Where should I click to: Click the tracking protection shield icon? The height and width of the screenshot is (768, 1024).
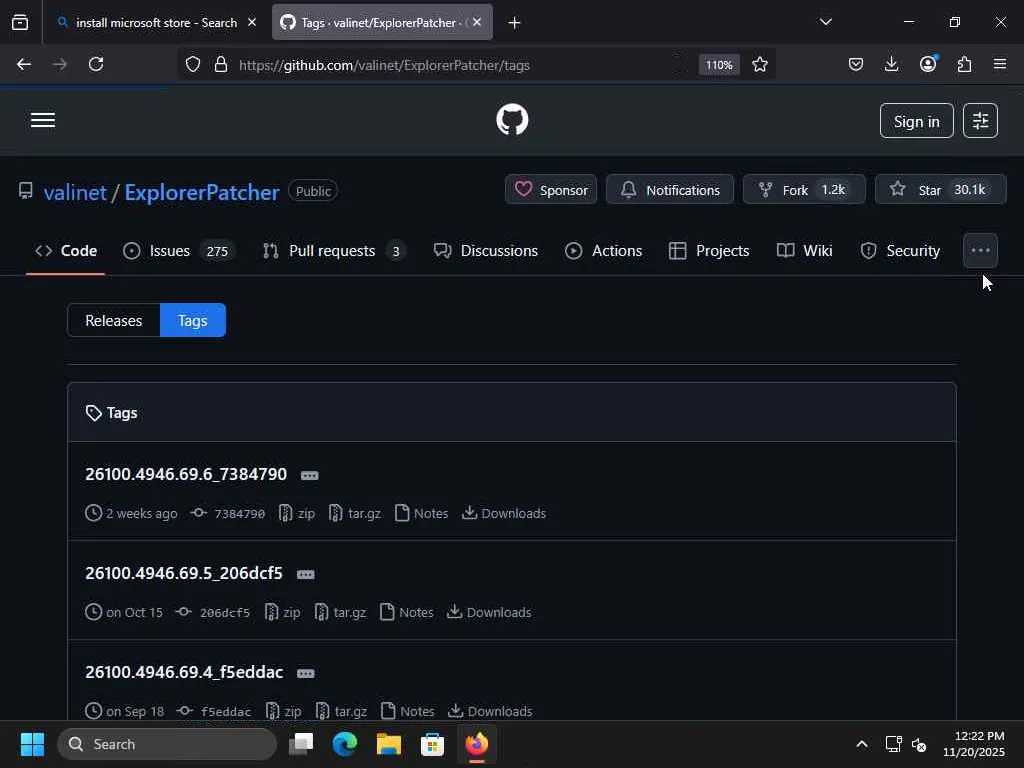click(193, 65)
